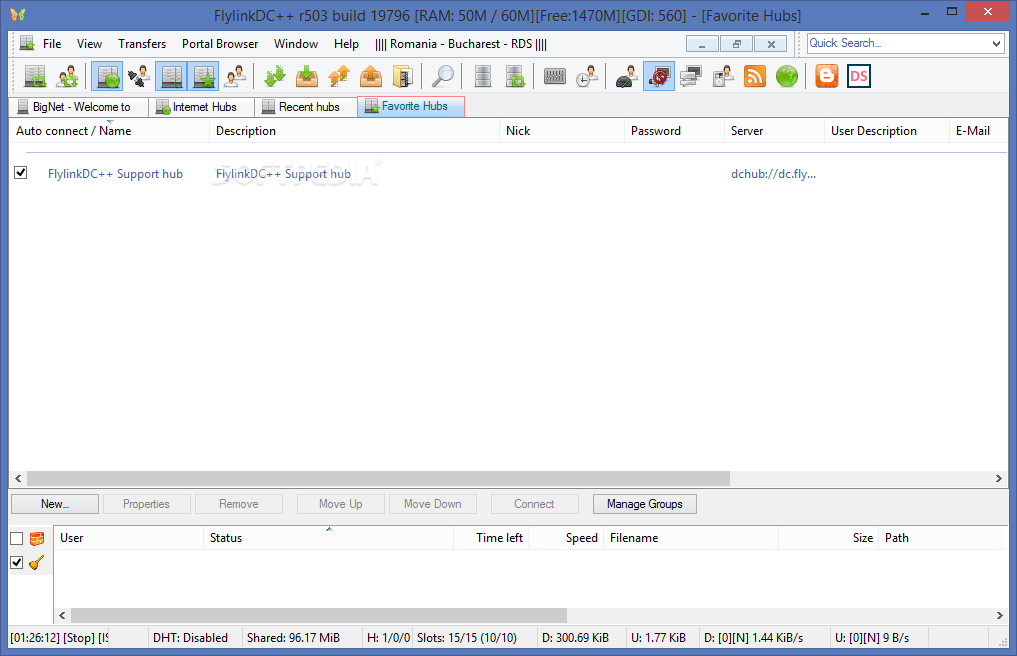Open Download Queue double green arrows icon

(275, 77)
